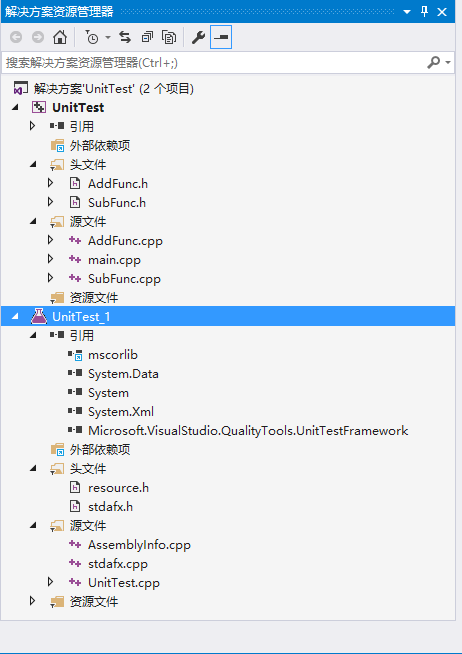
Task: Click in the Solution Explorer search box
Action: pos(215,63)
